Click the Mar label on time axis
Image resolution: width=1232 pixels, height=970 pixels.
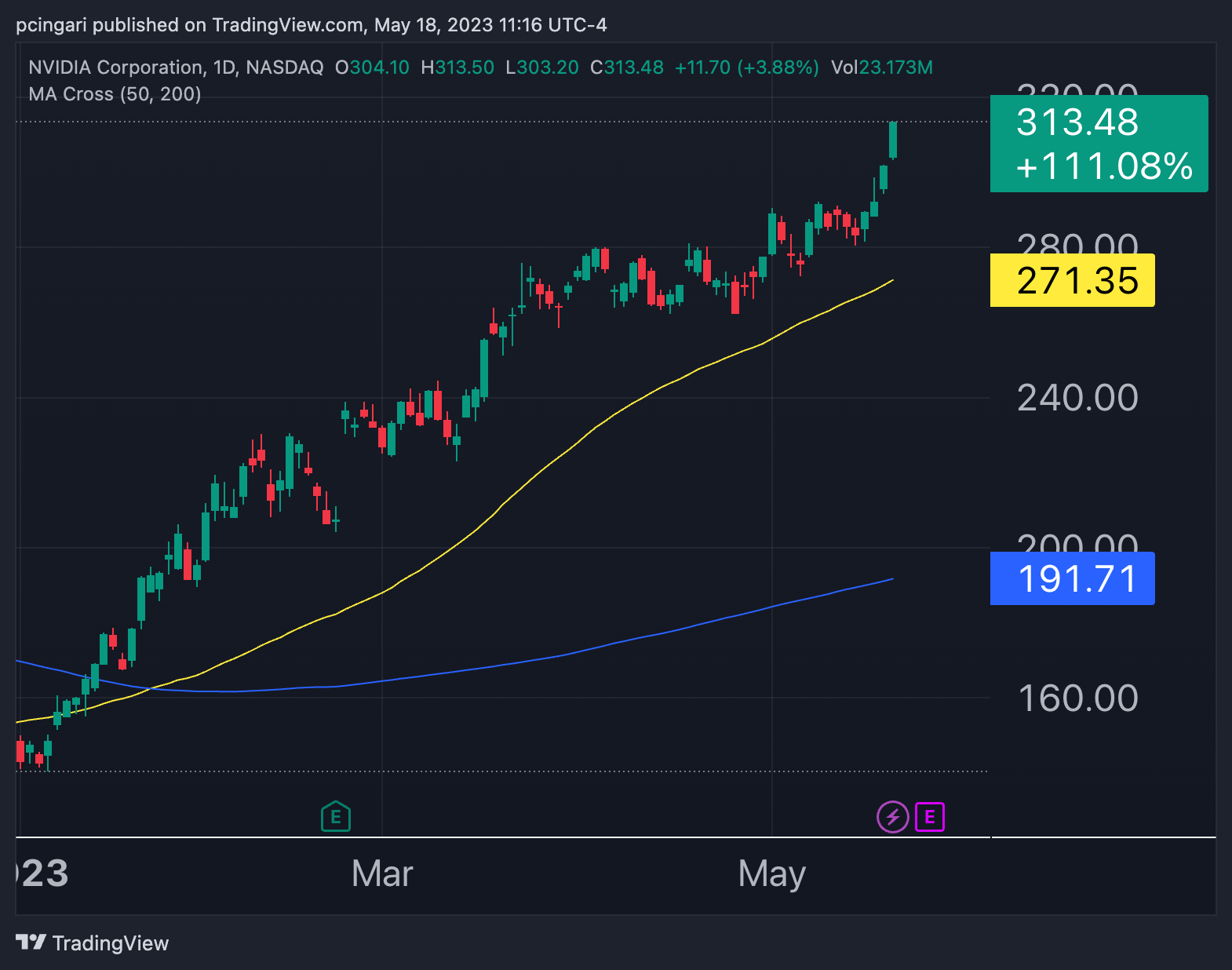coord(382,873)
